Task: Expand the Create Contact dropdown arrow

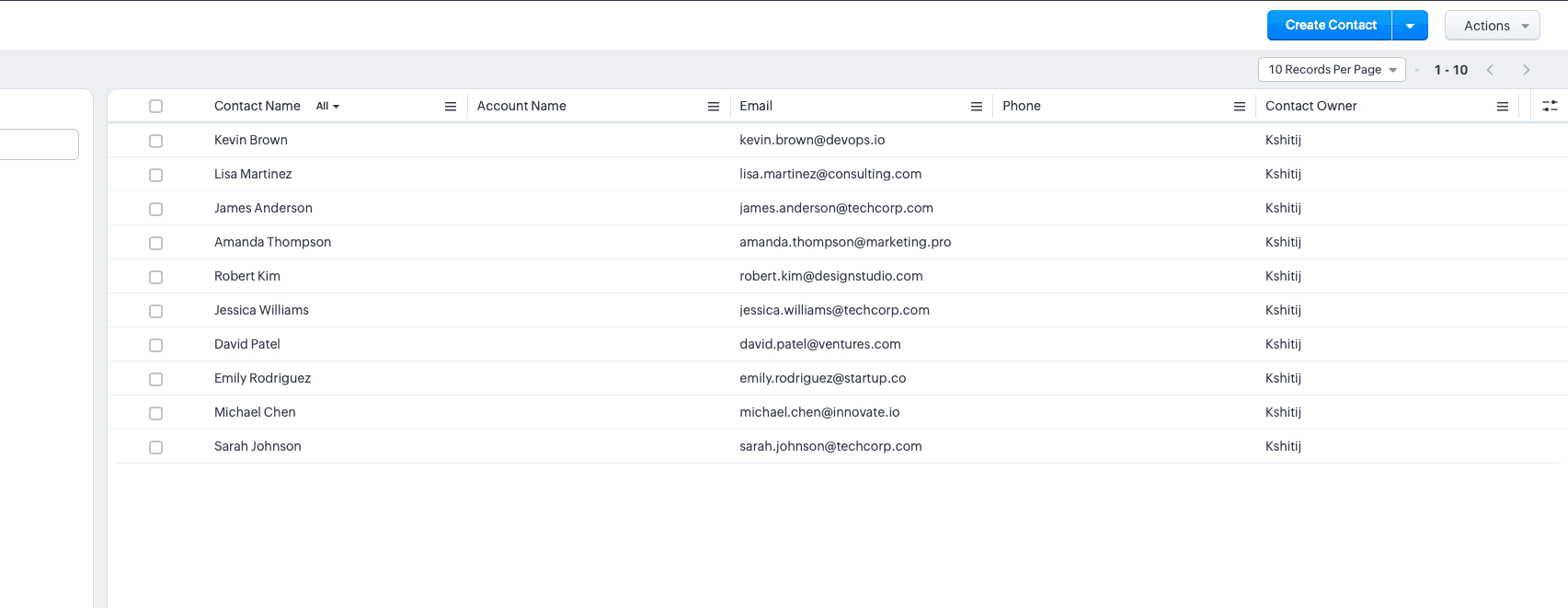Action: click(1410, 26)
